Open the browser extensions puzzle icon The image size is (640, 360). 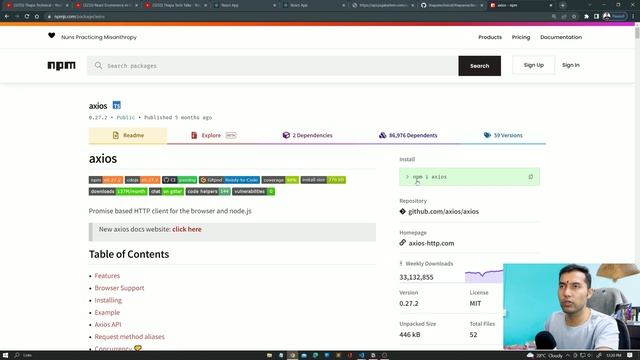(586, 16)
